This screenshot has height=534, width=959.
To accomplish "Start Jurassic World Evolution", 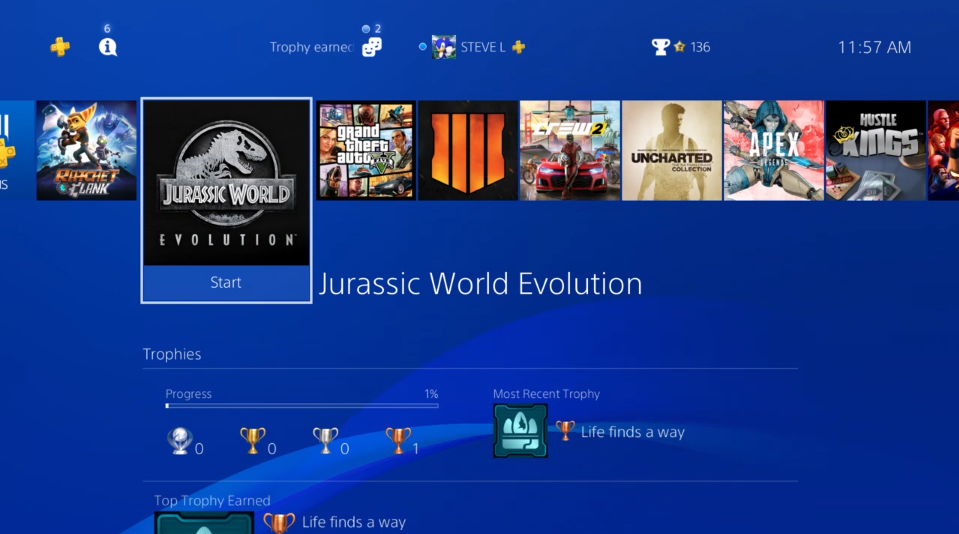I will click(226, 283).
